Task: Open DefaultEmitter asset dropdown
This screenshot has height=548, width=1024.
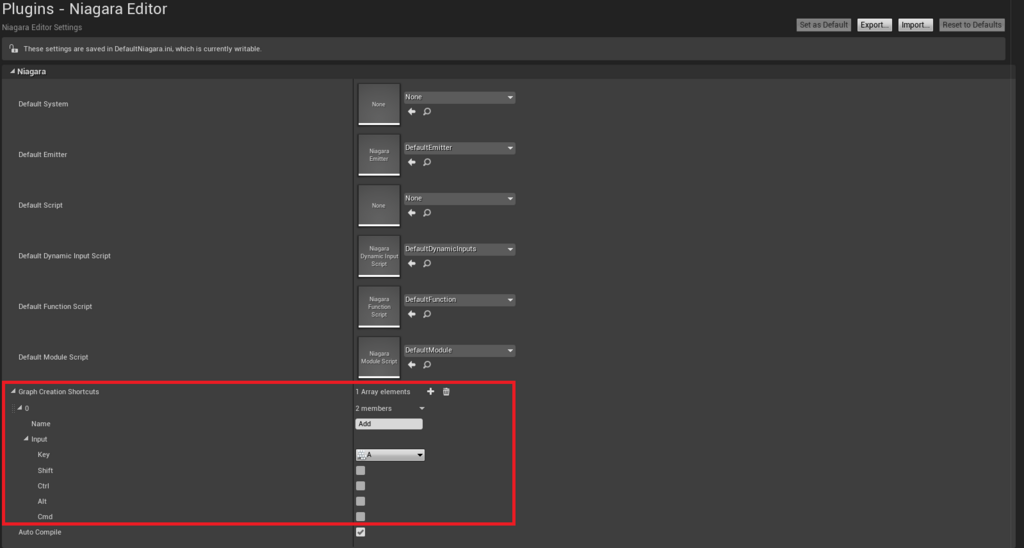Action: (460, 148)
